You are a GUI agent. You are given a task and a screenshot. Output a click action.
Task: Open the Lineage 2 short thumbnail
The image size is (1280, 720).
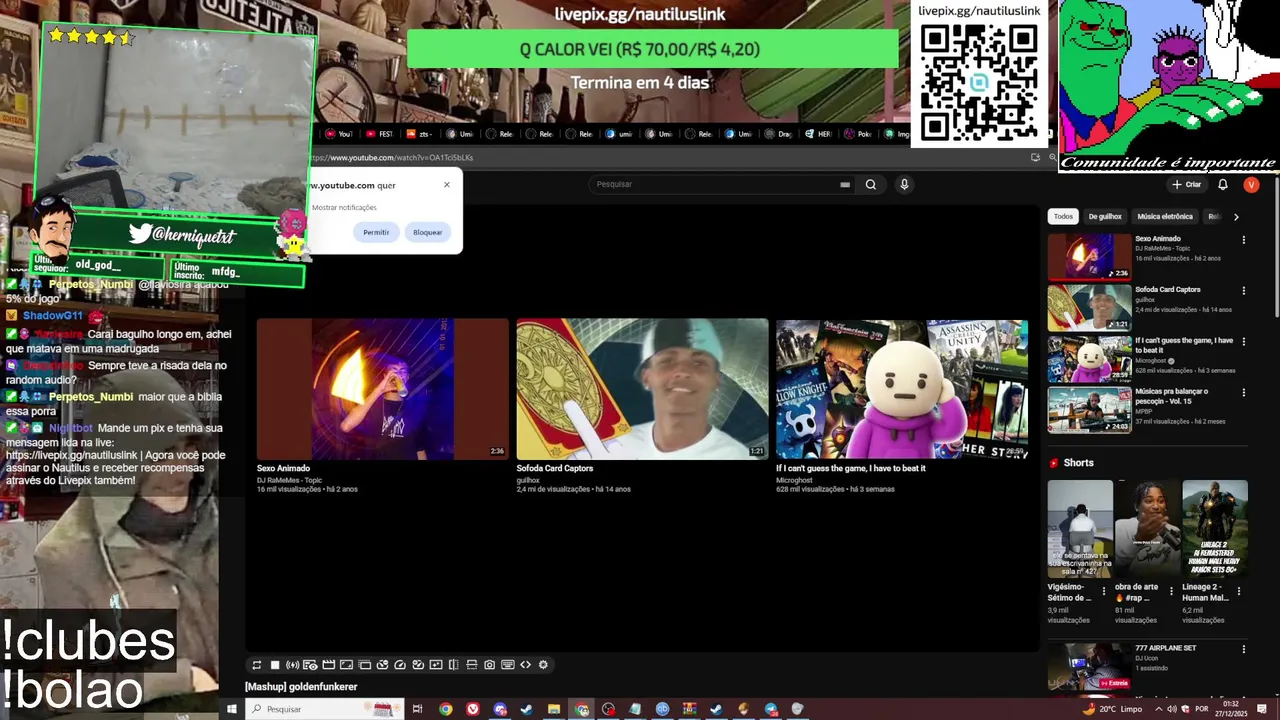[x=1215, y=529]
